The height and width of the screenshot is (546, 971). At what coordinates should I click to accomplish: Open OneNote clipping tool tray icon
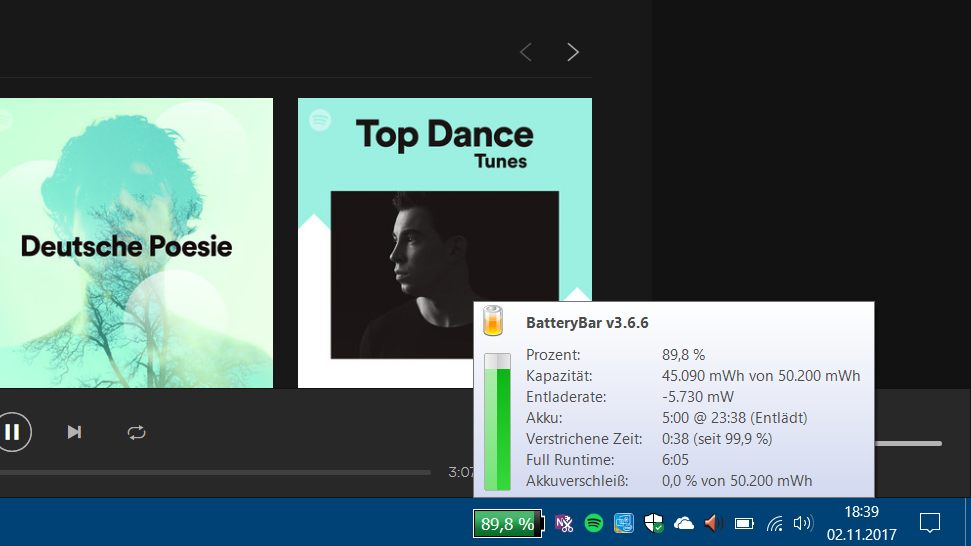coord(564,524)
